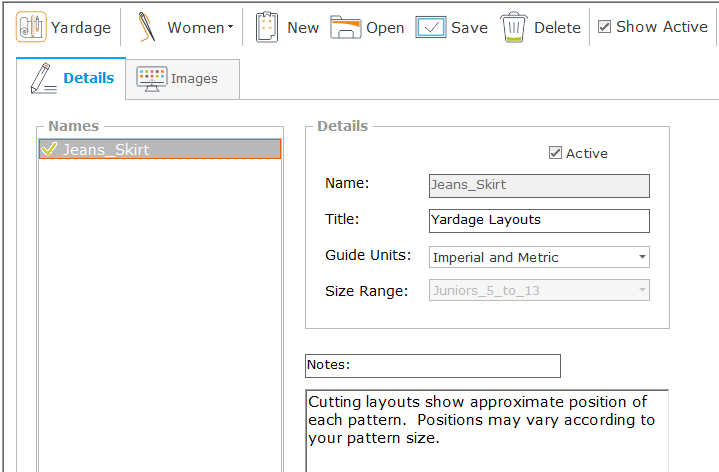This screenshot has width=719, height=472.
Task: Click the yellow checkmark beside Jeans_Skirt
Action: click(49, 149)
